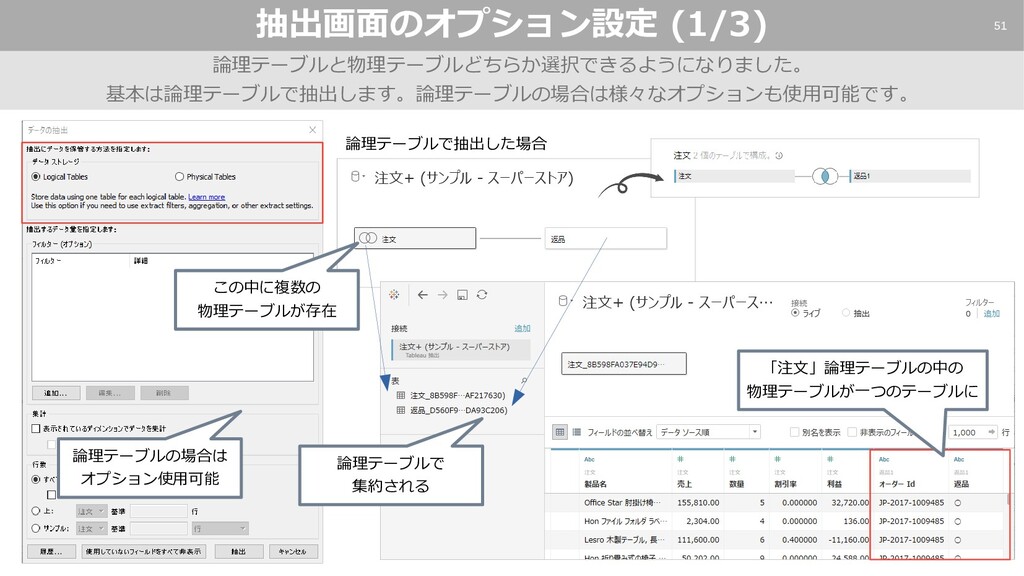Switch to the data grid view icon
1024x576 pixels.
560,432
